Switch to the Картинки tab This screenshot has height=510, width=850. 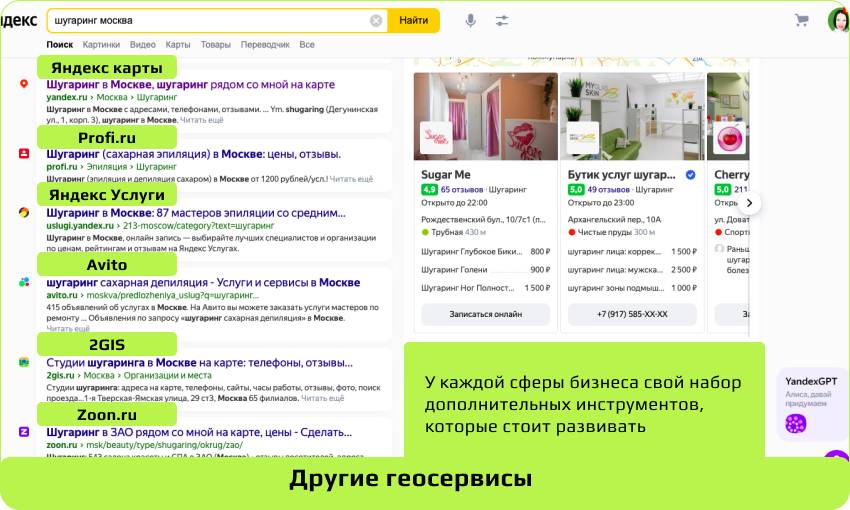101,44
